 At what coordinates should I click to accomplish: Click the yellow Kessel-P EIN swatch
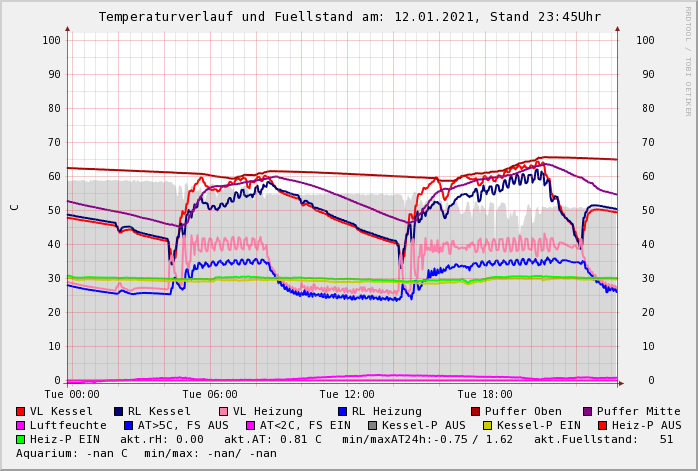(487, 425)
